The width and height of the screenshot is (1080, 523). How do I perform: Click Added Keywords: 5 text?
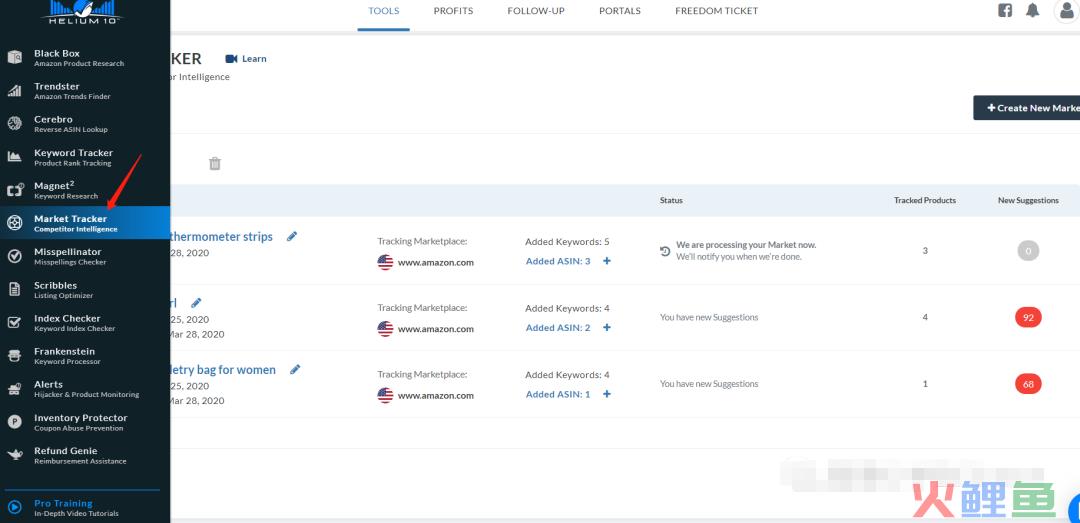pos(567,242)
